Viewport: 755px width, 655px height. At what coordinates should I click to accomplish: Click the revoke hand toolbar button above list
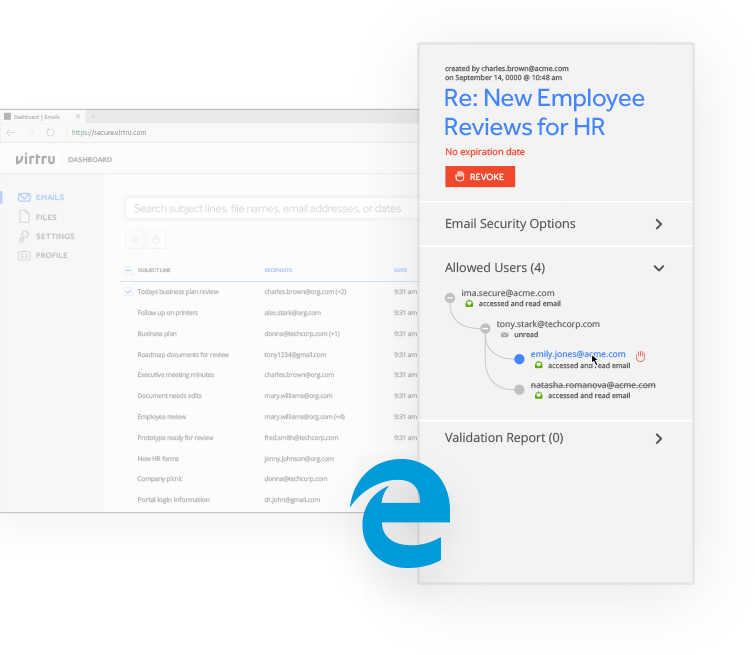(x=156, y=239)
